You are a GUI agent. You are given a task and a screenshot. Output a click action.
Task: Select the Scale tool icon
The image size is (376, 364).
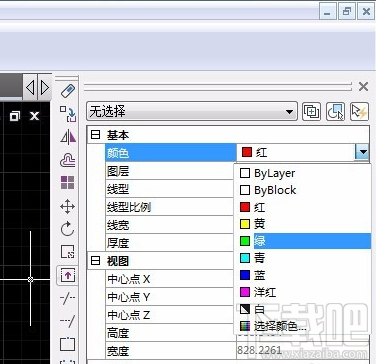point(68,252)
